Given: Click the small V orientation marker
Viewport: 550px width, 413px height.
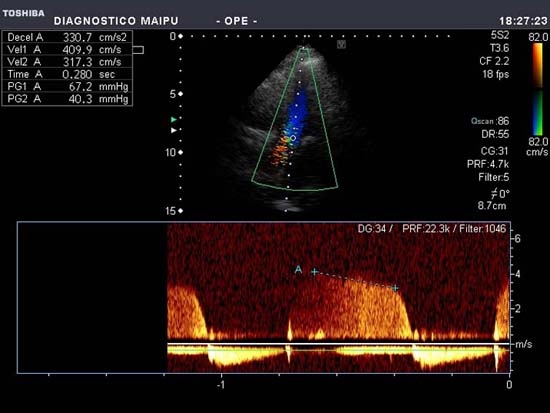Looking at the screenshot, I should point(341,44).
